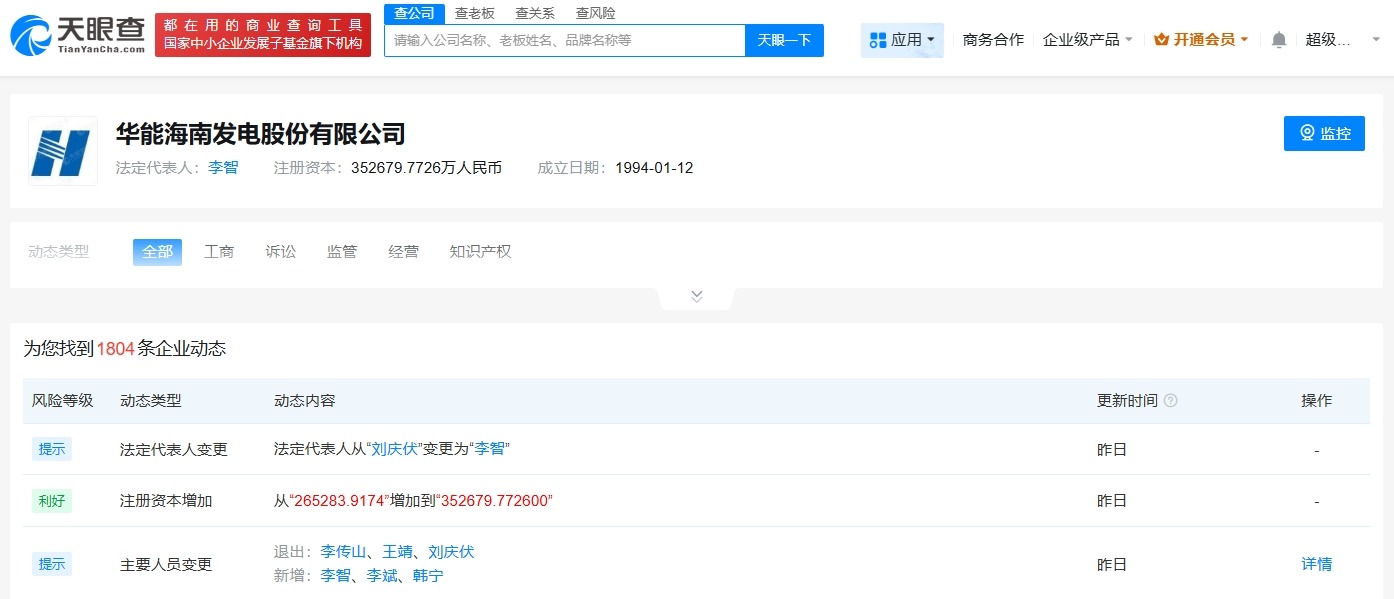1394x599 pixels.
Task: Click the 商务合作 menu item
Action: coord(993,39)
